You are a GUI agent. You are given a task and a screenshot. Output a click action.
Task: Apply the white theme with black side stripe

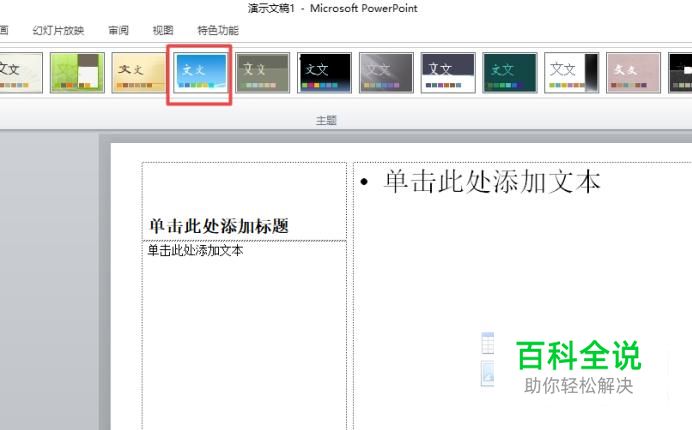[572, 73]
